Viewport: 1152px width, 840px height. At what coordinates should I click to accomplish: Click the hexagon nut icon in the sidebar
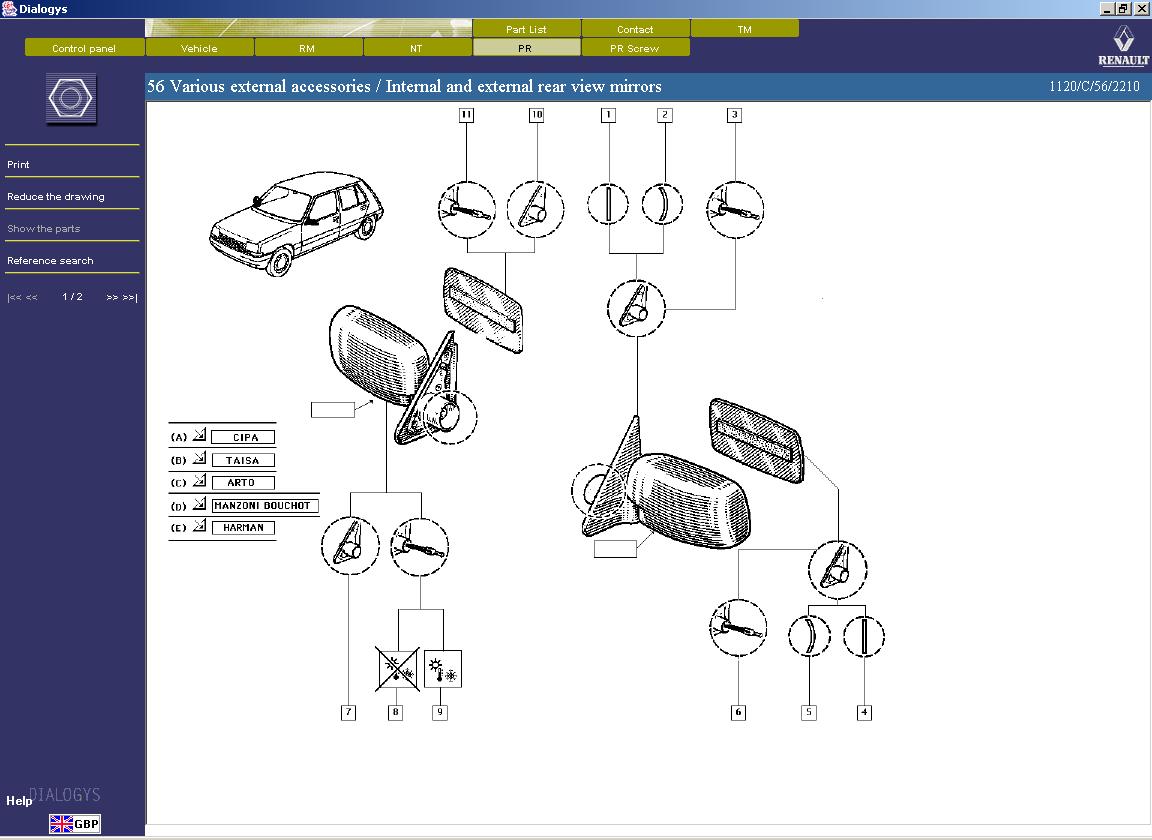(x=71, y=98)
